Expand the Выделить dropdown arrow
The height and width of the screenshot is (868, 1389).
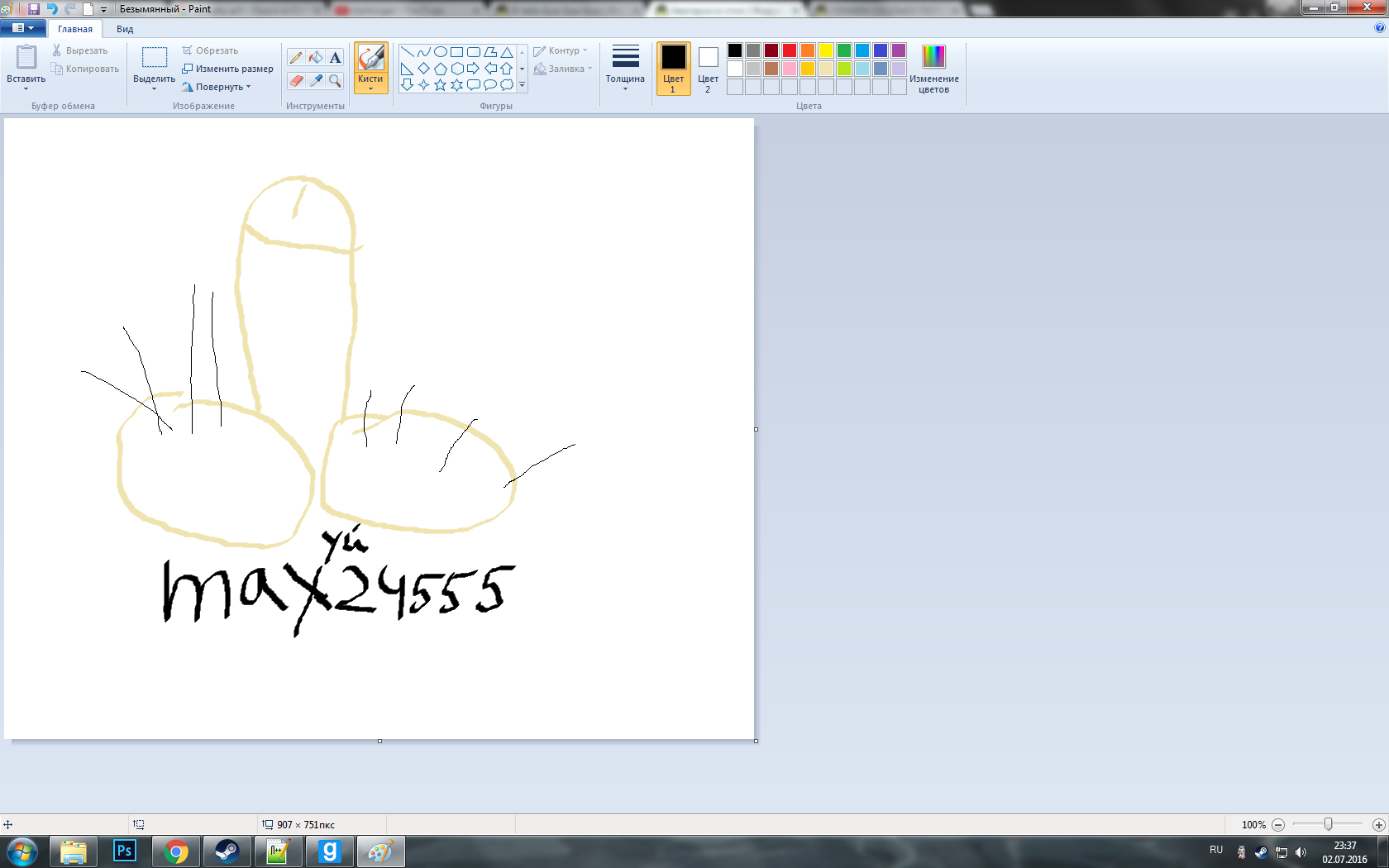coord(154,89)
